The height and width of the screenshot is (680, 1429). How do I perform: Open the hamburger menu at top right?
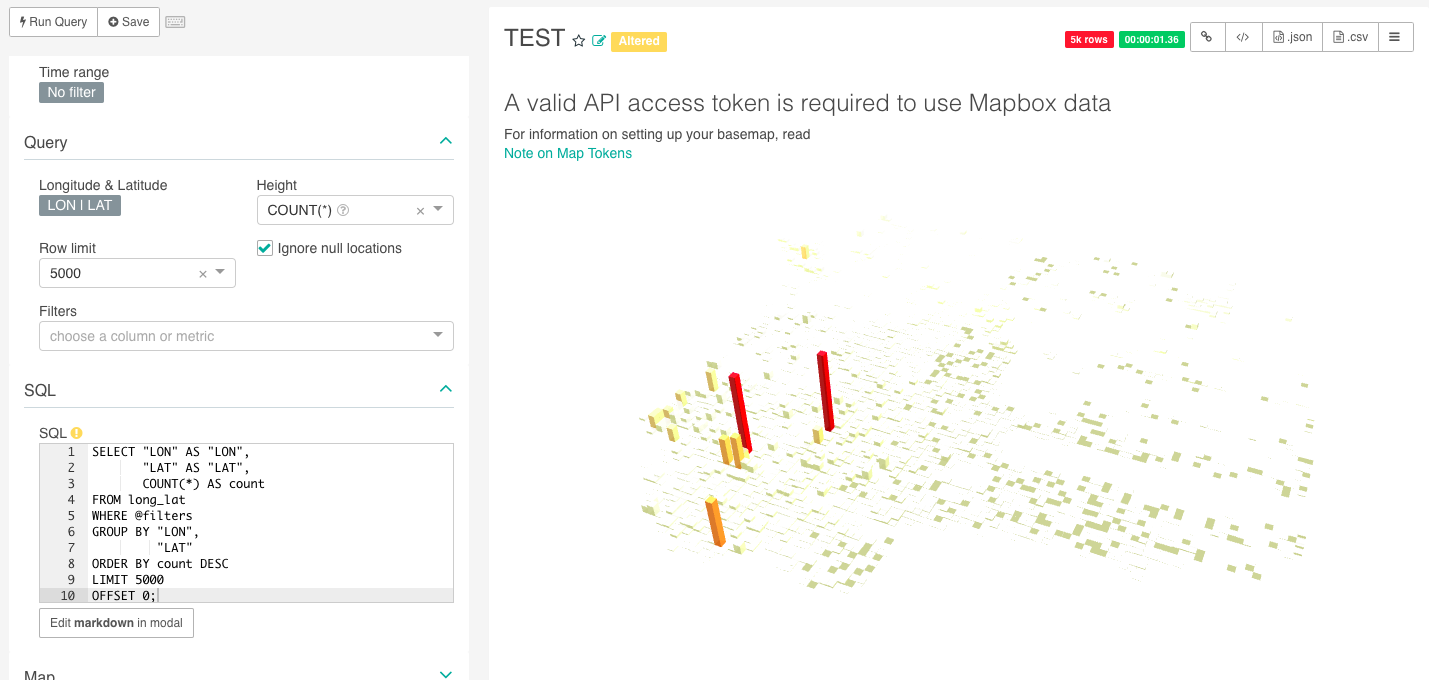tap(1395, 37)
